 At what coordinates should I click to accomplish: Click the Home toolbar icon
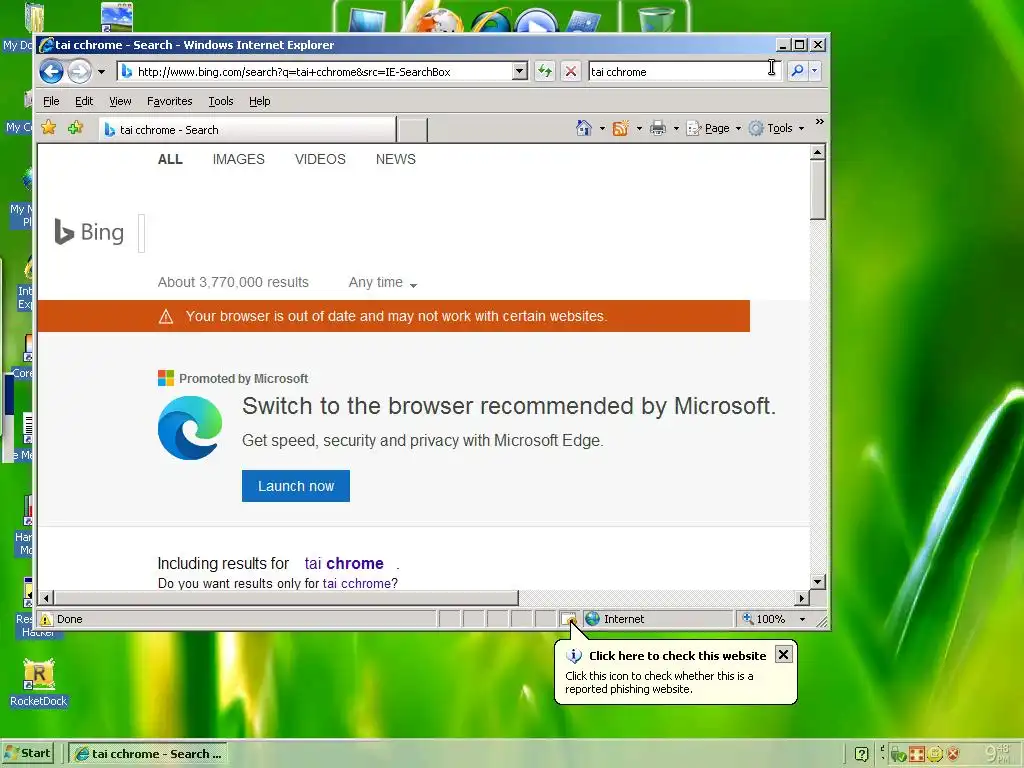pos(584,128)
